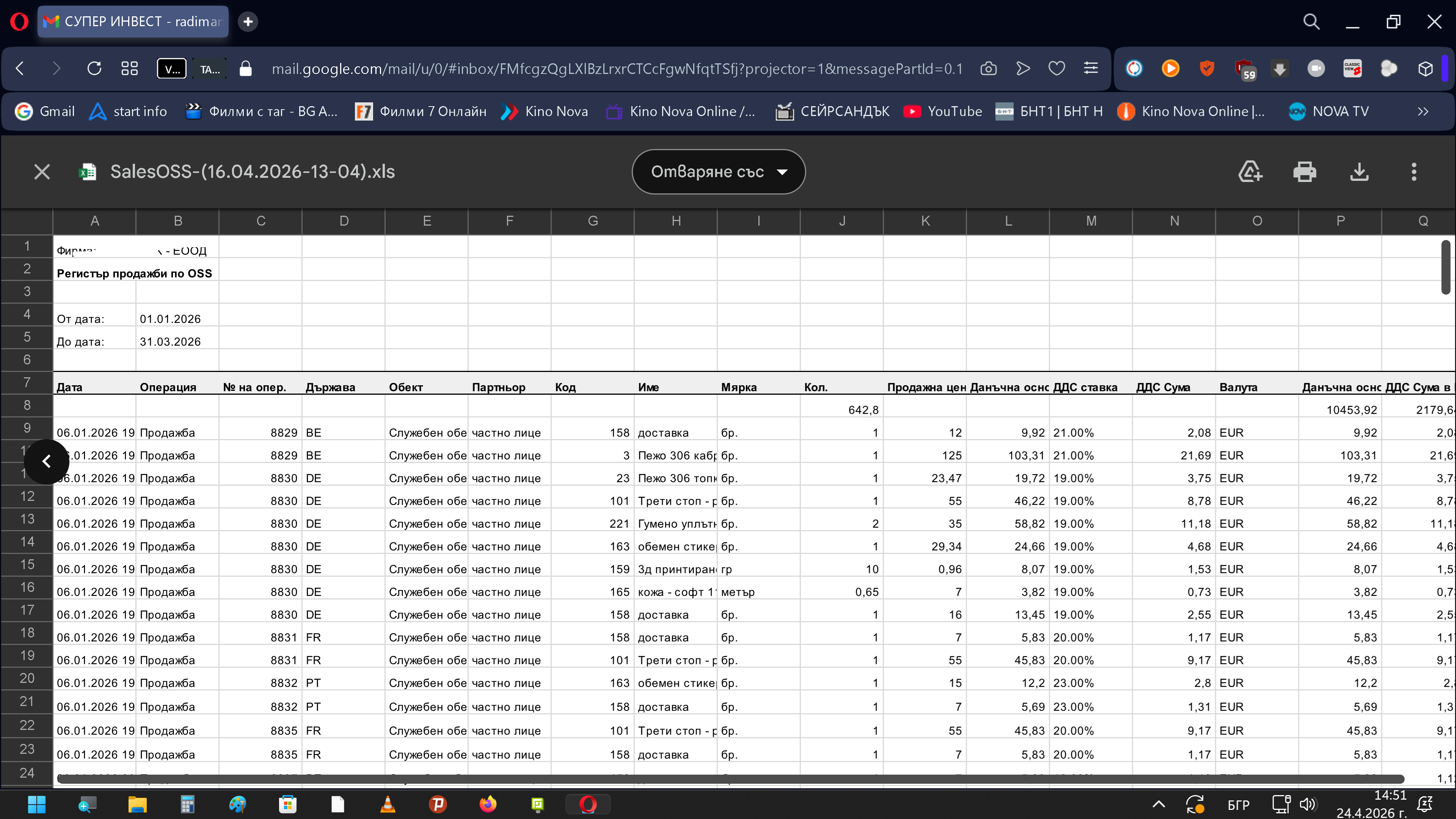Click the vertical scrollbar thumb

(x=1445, y=267)
